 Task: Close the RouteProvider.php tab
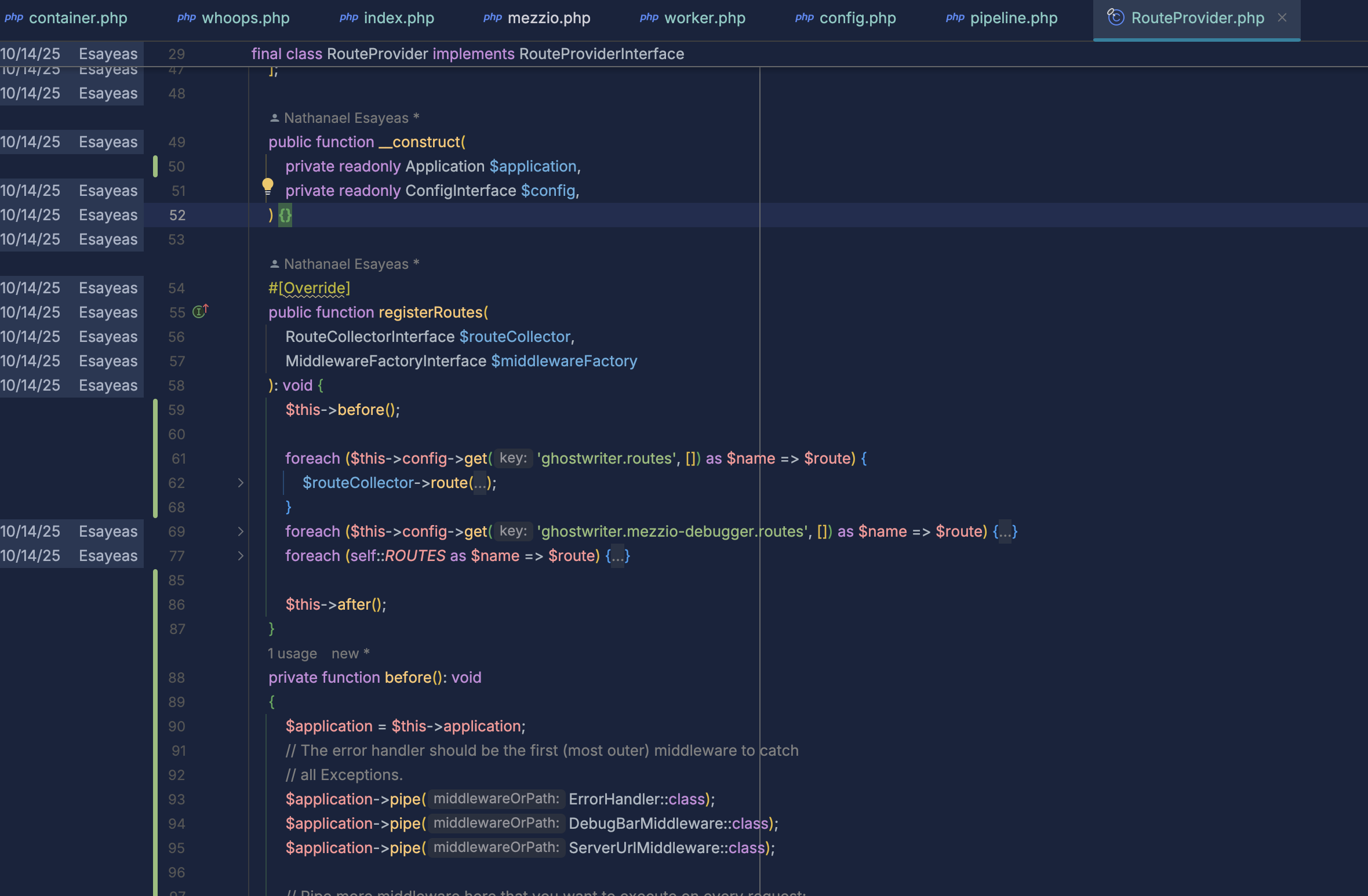point(1282,18)
